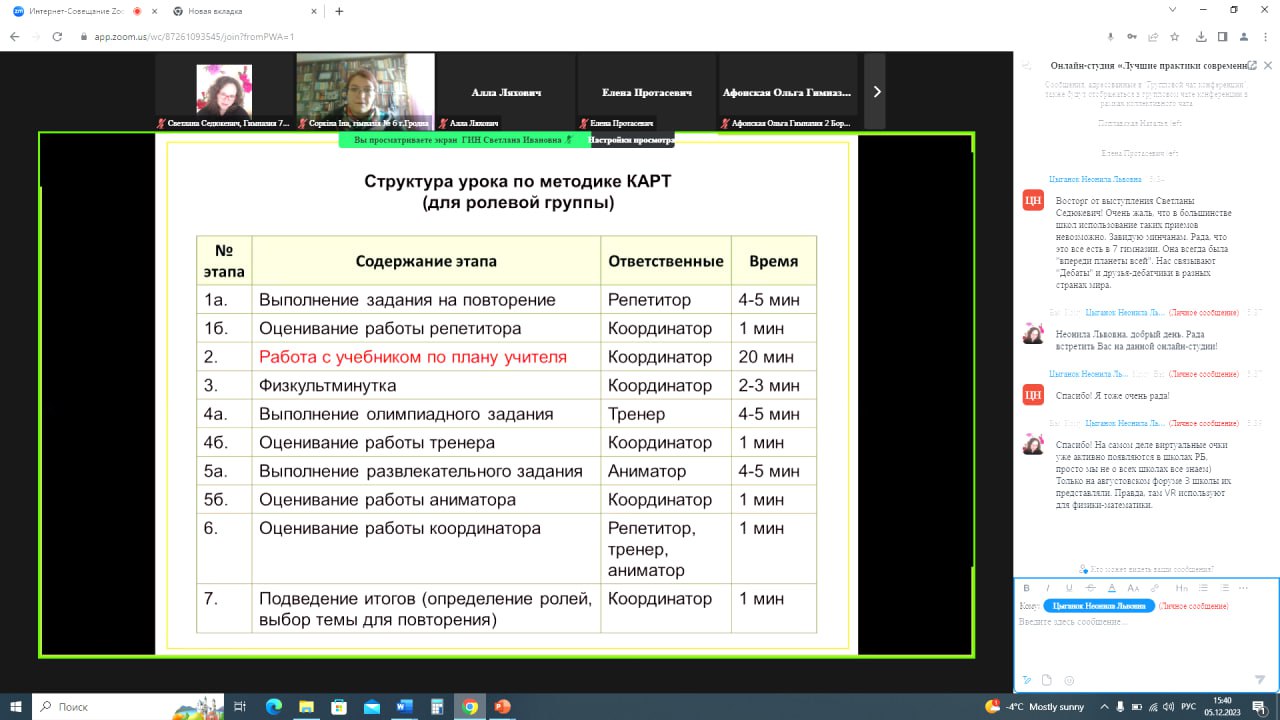Click the sender name Цыганюк Неонила Львовна in chat

(x=1095, y=179)
